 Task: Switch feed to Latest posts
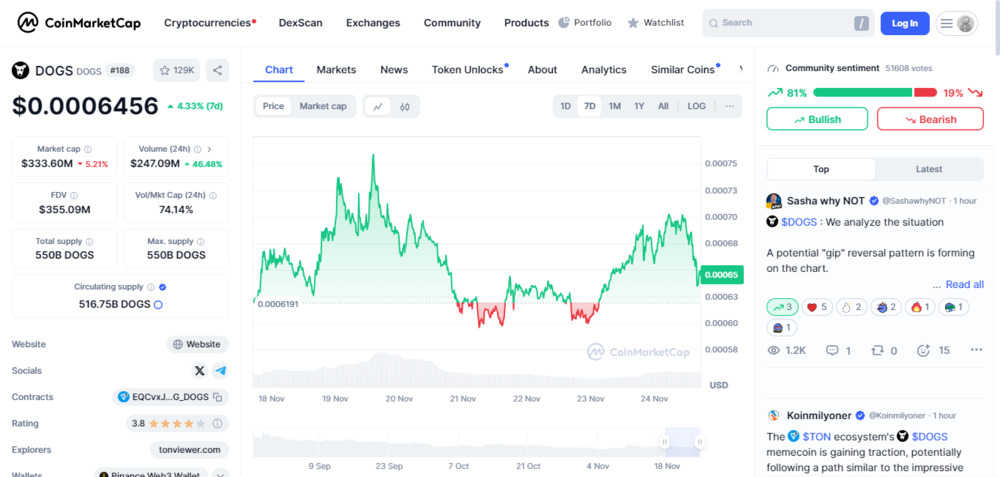[x=929, y=169]
